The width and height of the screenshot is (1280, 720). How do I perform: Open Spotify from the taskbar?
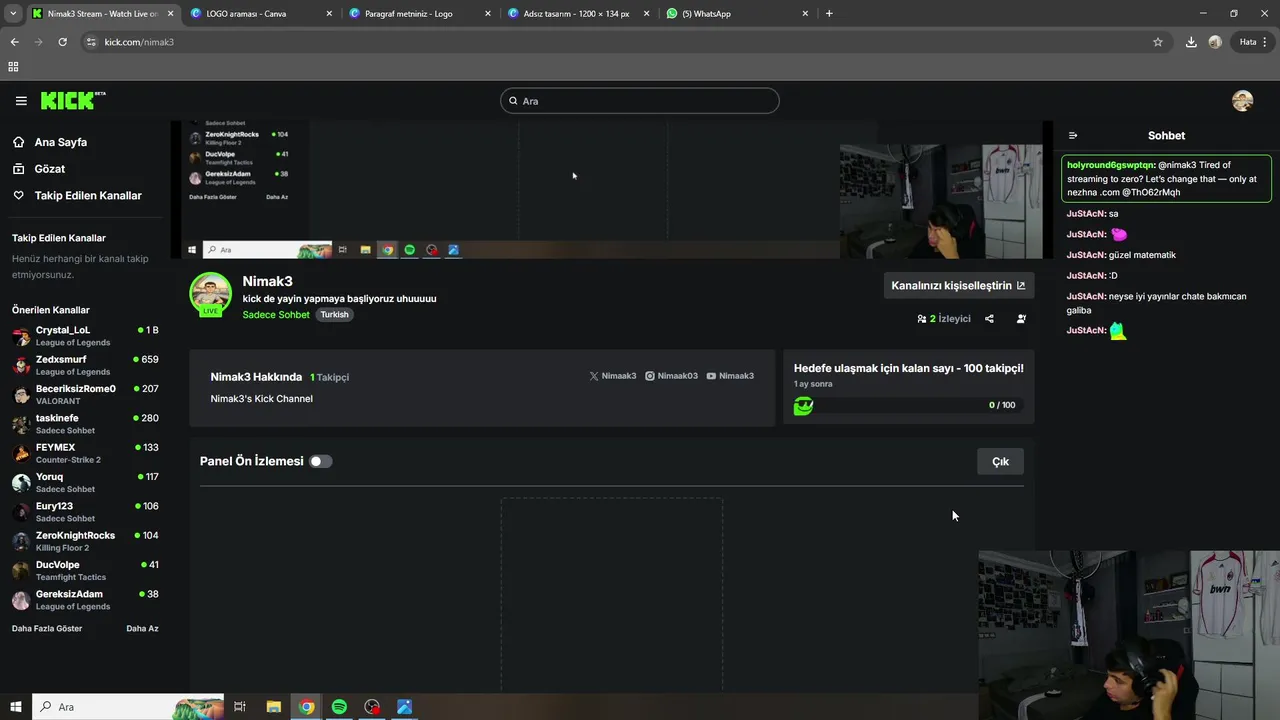339,707
